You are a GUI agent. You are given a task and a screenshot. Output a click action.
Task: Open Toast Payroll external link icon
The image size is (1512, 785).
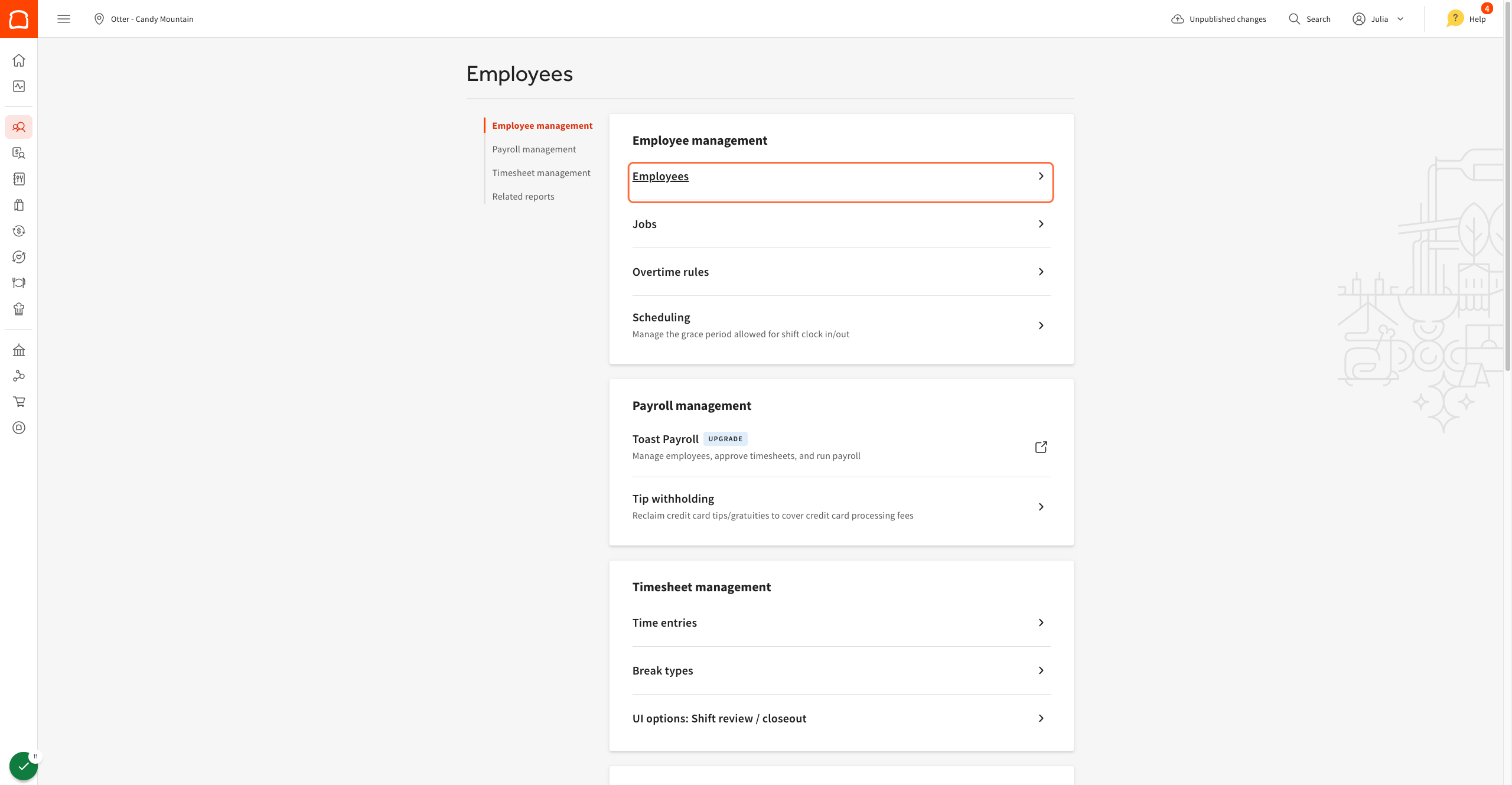pyautogui.click(x=1041, y=447)
